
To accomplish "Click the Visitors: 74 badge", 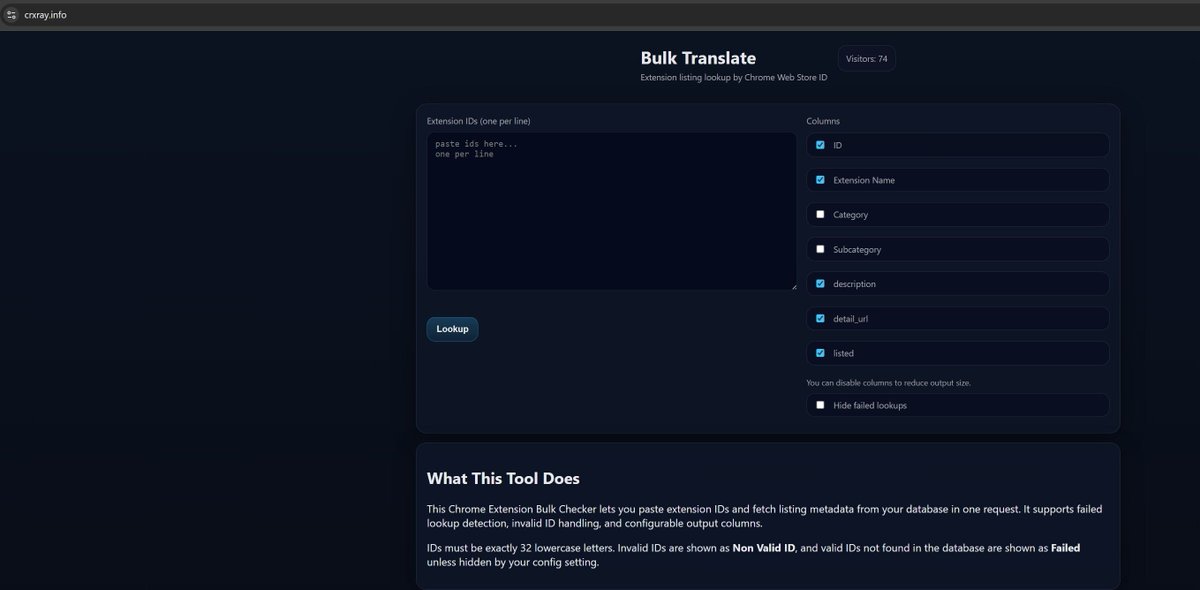I will tap(866, 58).
